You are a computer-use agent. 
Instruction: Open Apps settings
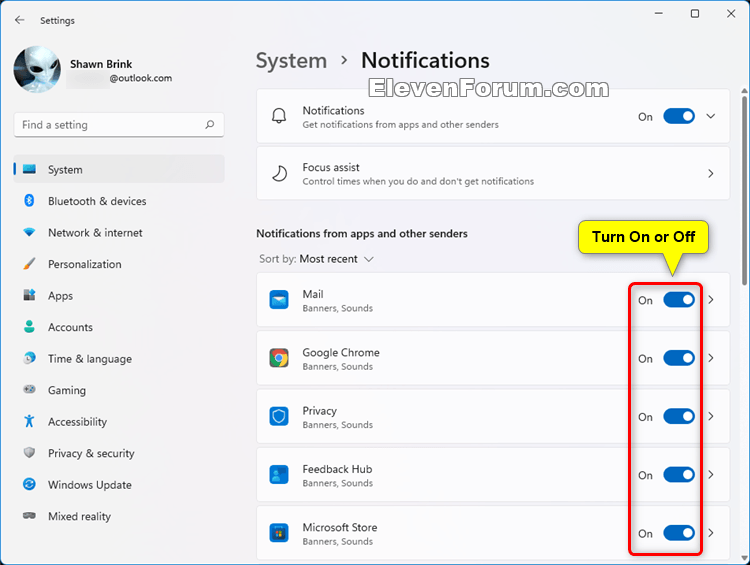(119, 296)
